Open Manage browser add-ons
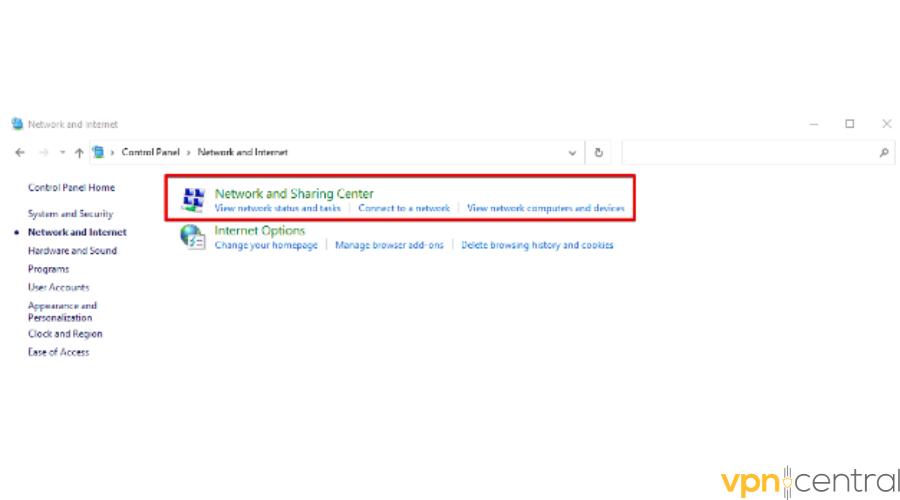 pos(389,245)
